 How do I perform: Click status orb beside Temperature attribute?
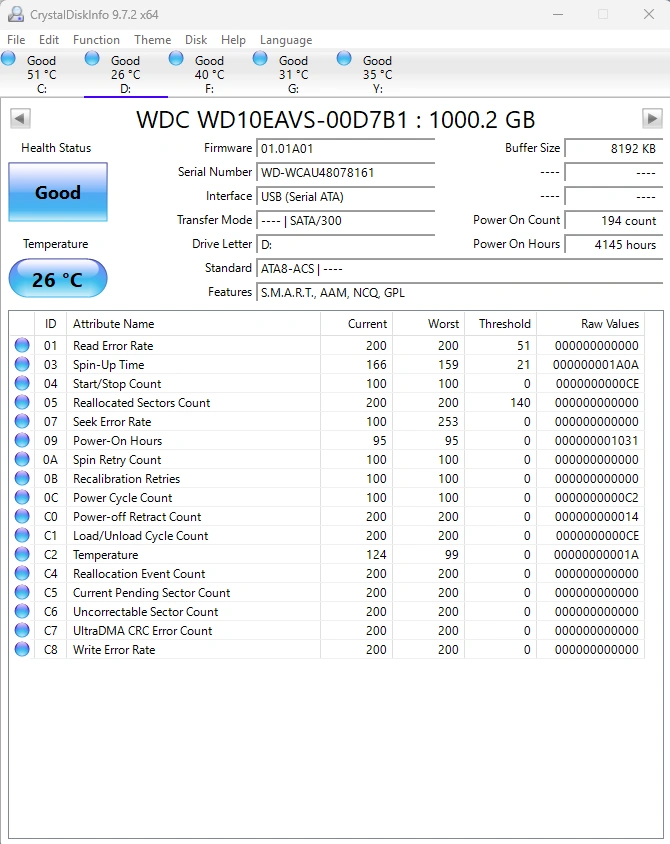(x=22, y=555)
